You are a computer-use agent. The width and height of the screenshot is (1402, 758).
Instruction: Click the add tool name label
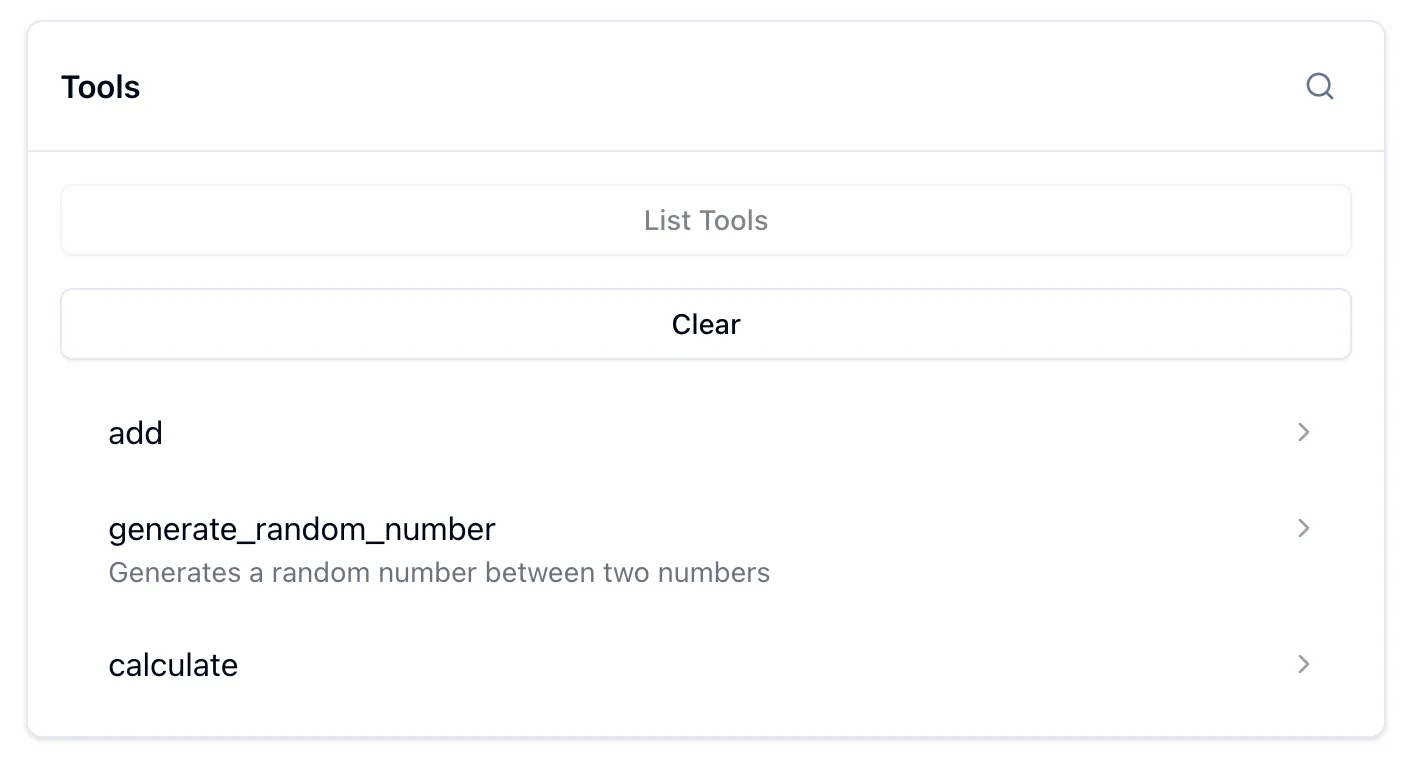pos(135,432)
